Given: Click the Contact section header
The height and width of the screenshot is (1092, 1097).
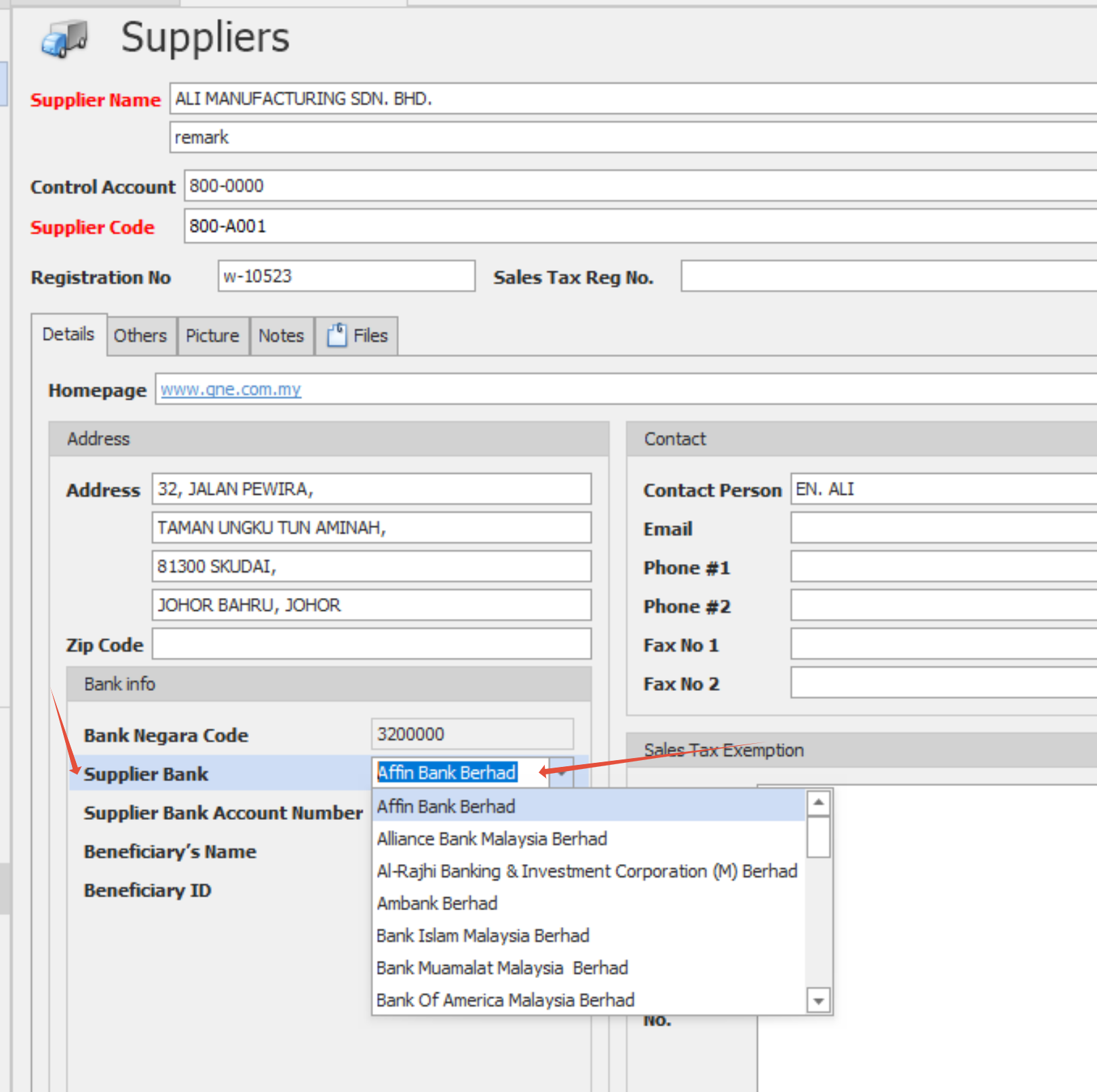Looking at the screenshot, I should (x=862, y=439).
